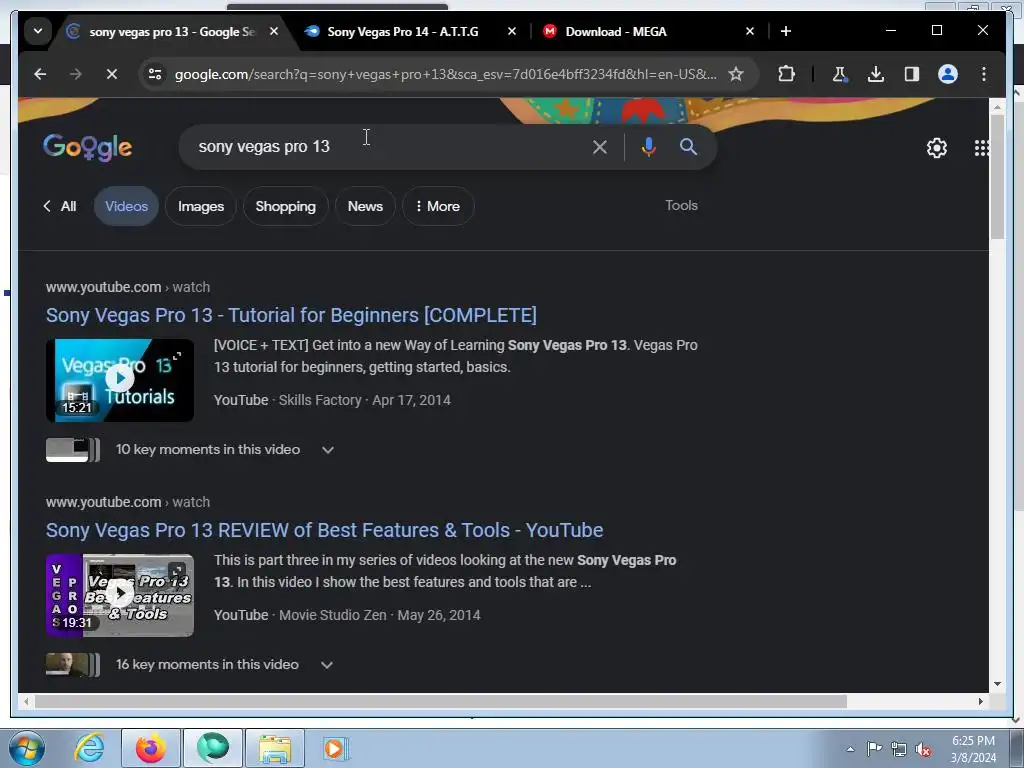Click the scroll down arrow
Image resolution: width=1024 pixels, height=768 pixels.
pos(997,684)
